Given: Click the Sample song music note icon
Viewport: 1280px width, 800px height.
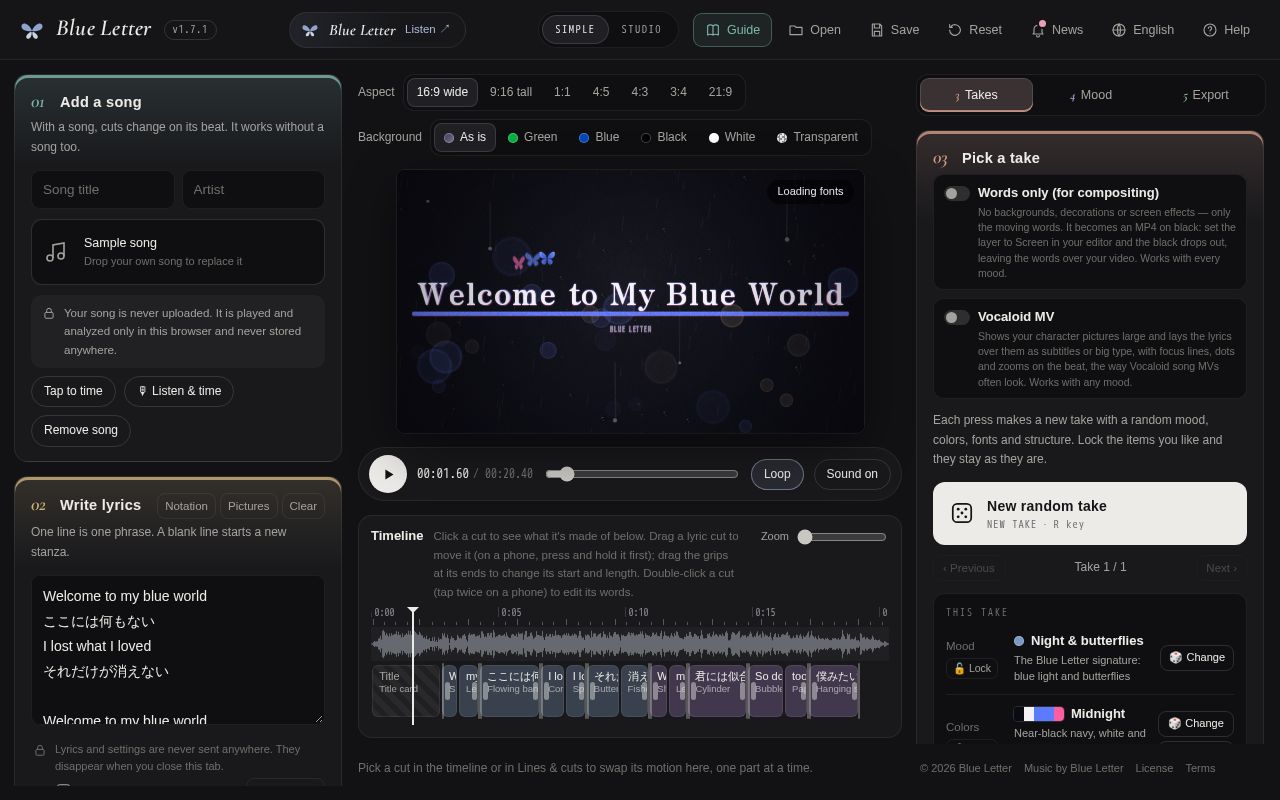Looking at the screenshot, I should [56, 252].
